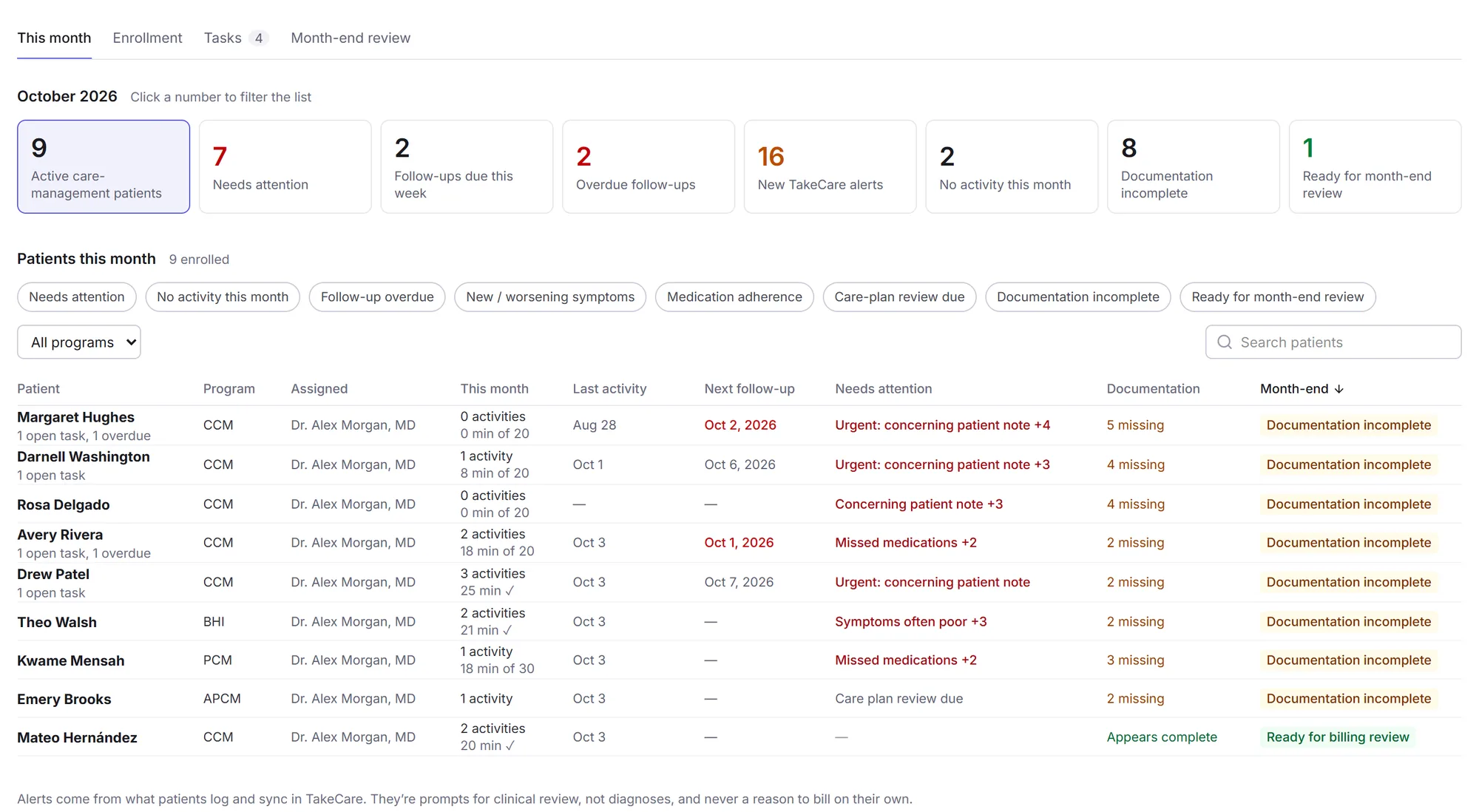This screenshot has width=1479, height=812.
Task: Toggle New / worsening symptoms chip
Action: pyautogui.click(x=550, y=297)
